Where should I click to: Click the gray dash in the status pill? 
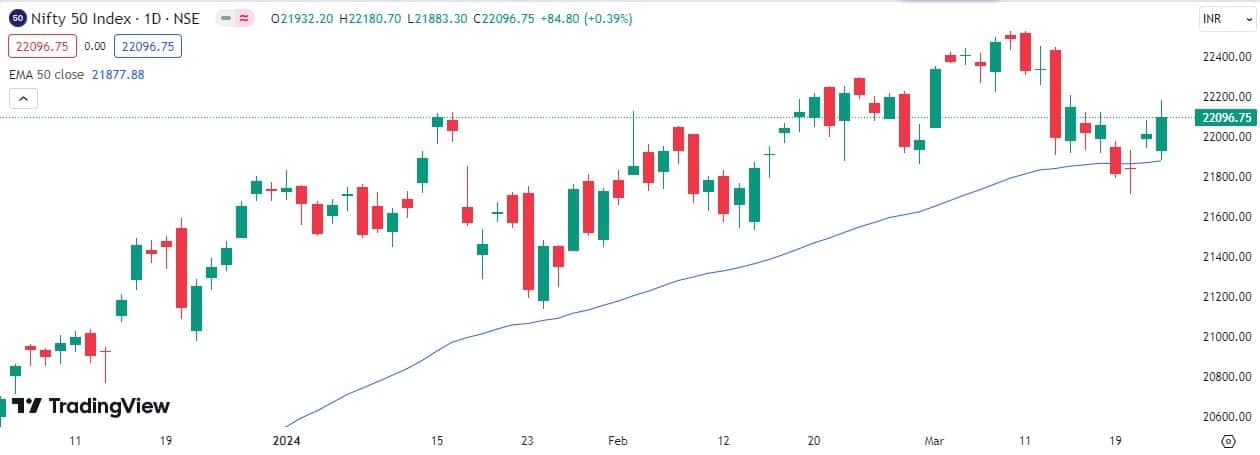click(226, 19)
